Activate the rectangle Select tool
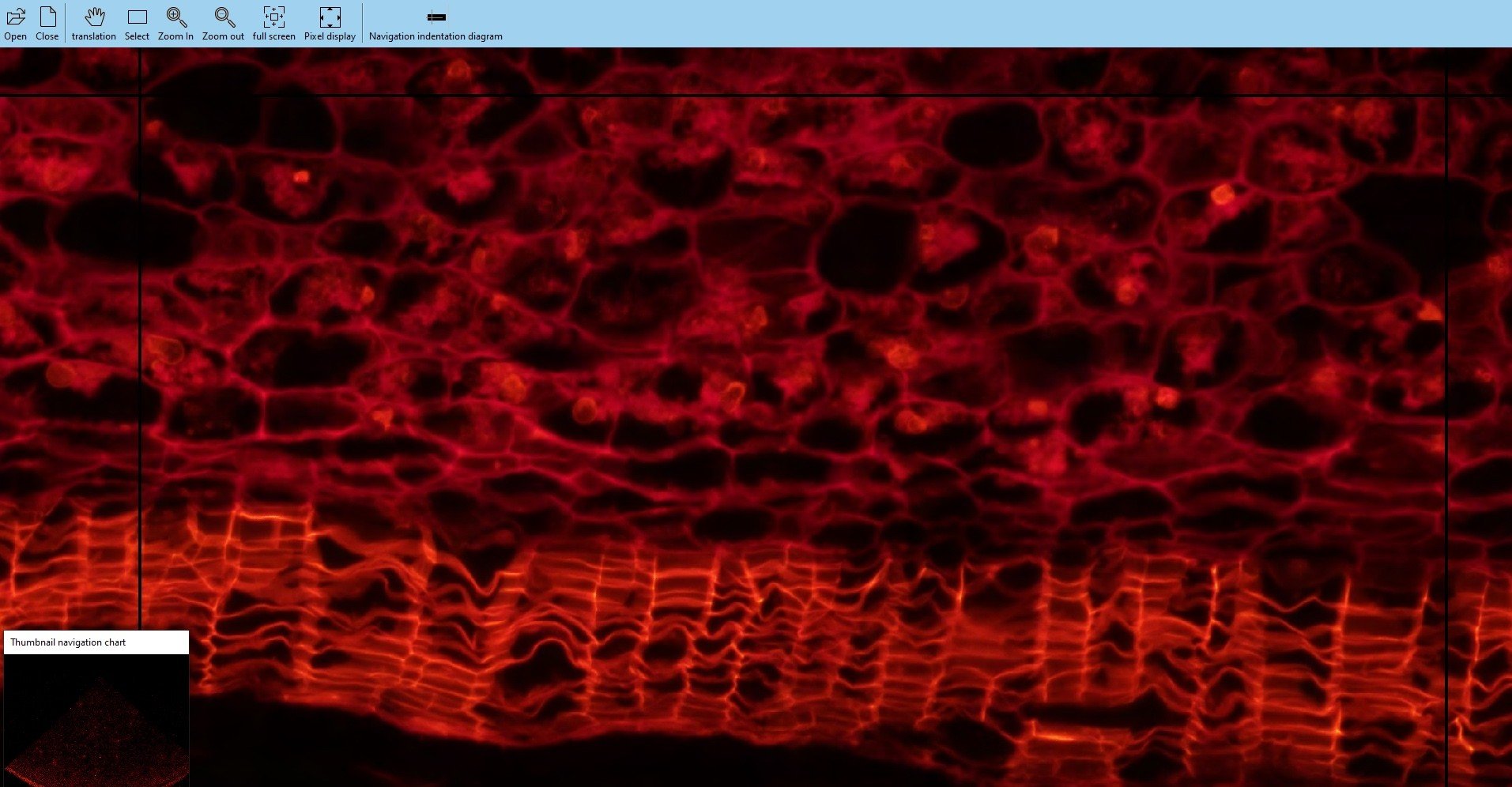1512x787 pixels. 137,24
